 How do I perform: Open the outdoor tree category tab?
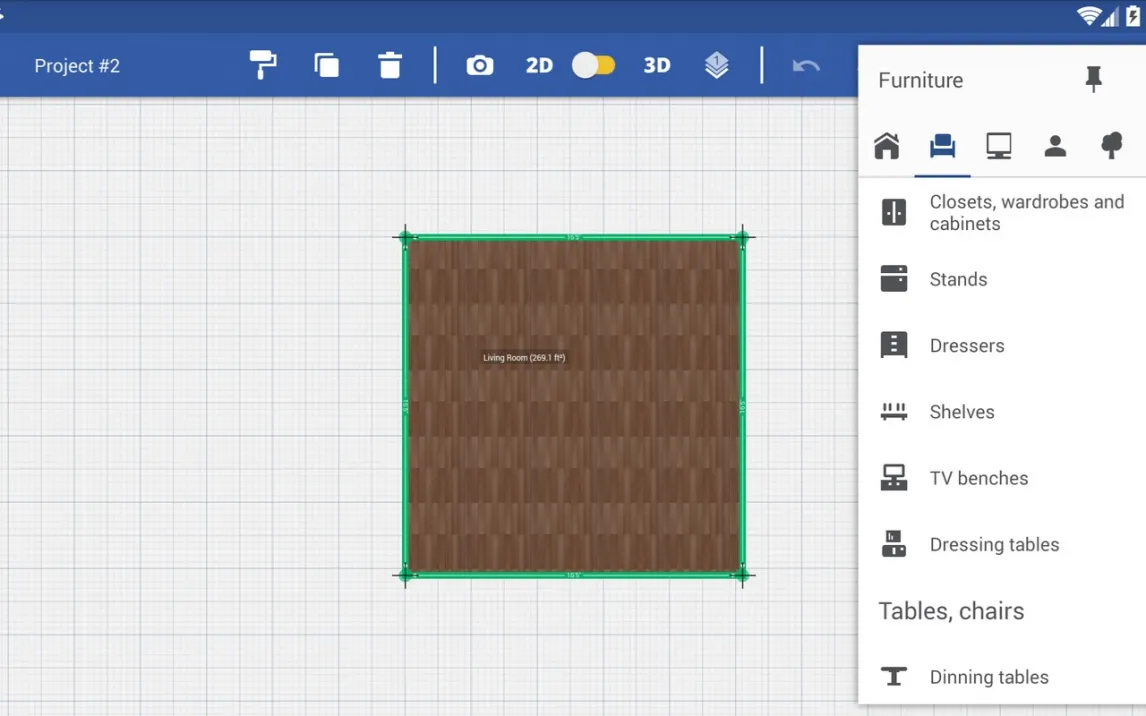coord(1111,146)
